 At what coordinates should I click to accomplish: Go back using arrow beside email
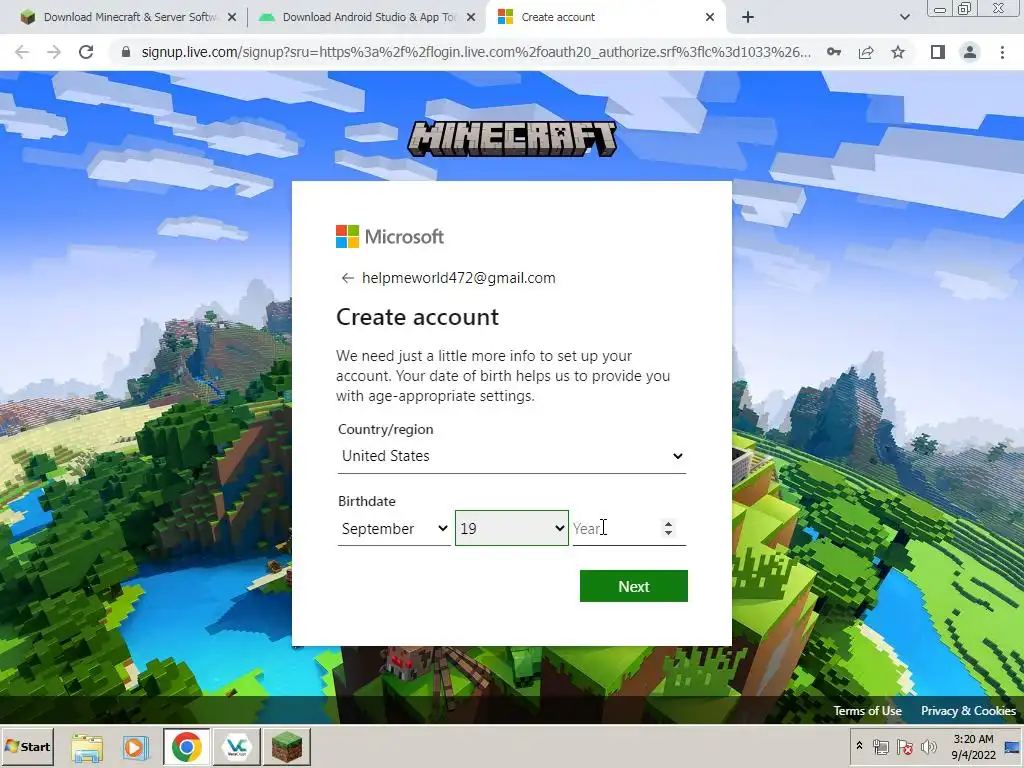pyautogui.click(x=347, y=278)
